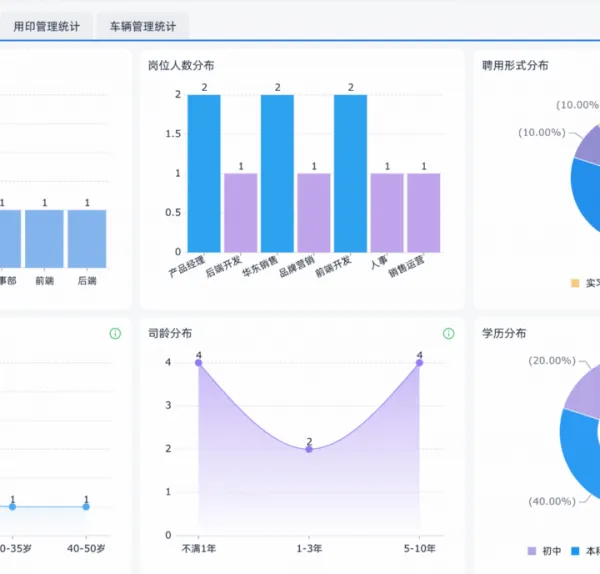This screenshot has width=600, height=574.
Task: Click the 后端开发 axis label
Action: (224, 266)
